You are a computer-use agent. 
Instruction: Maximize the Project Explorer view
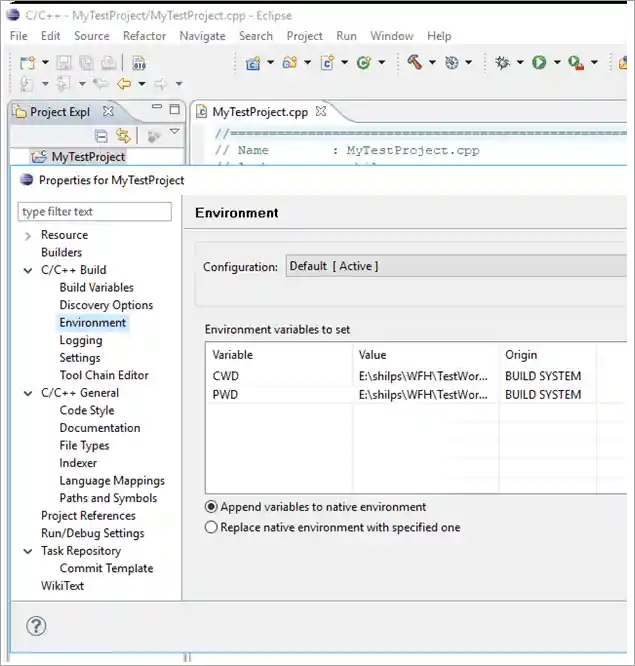pyautogui.click(x=174, y=109)
